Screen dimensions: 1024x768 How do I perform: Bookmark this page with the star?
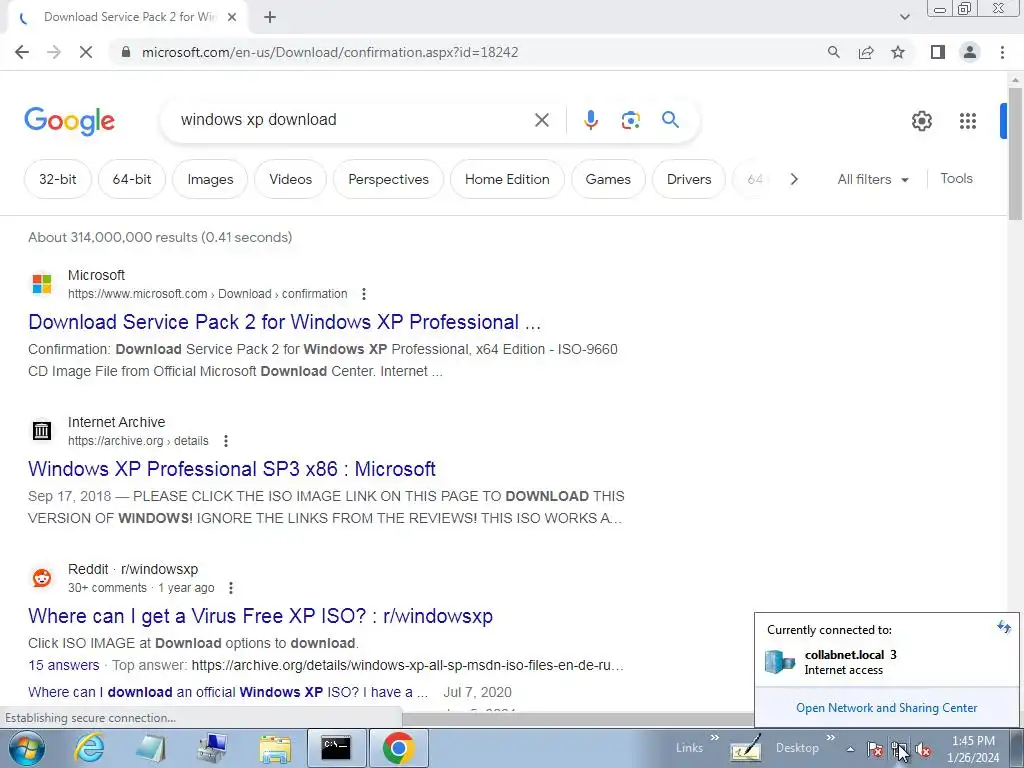[898, 52]
